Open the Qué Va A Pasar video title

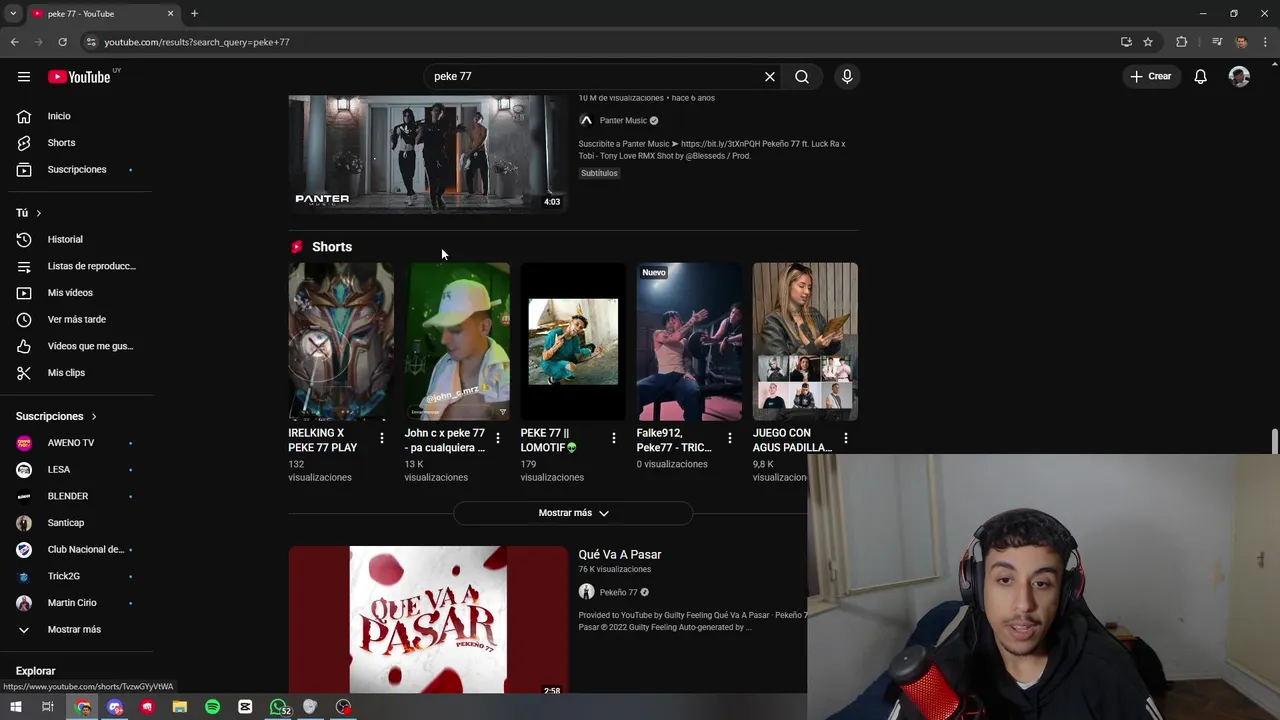[x=620, y=554]
